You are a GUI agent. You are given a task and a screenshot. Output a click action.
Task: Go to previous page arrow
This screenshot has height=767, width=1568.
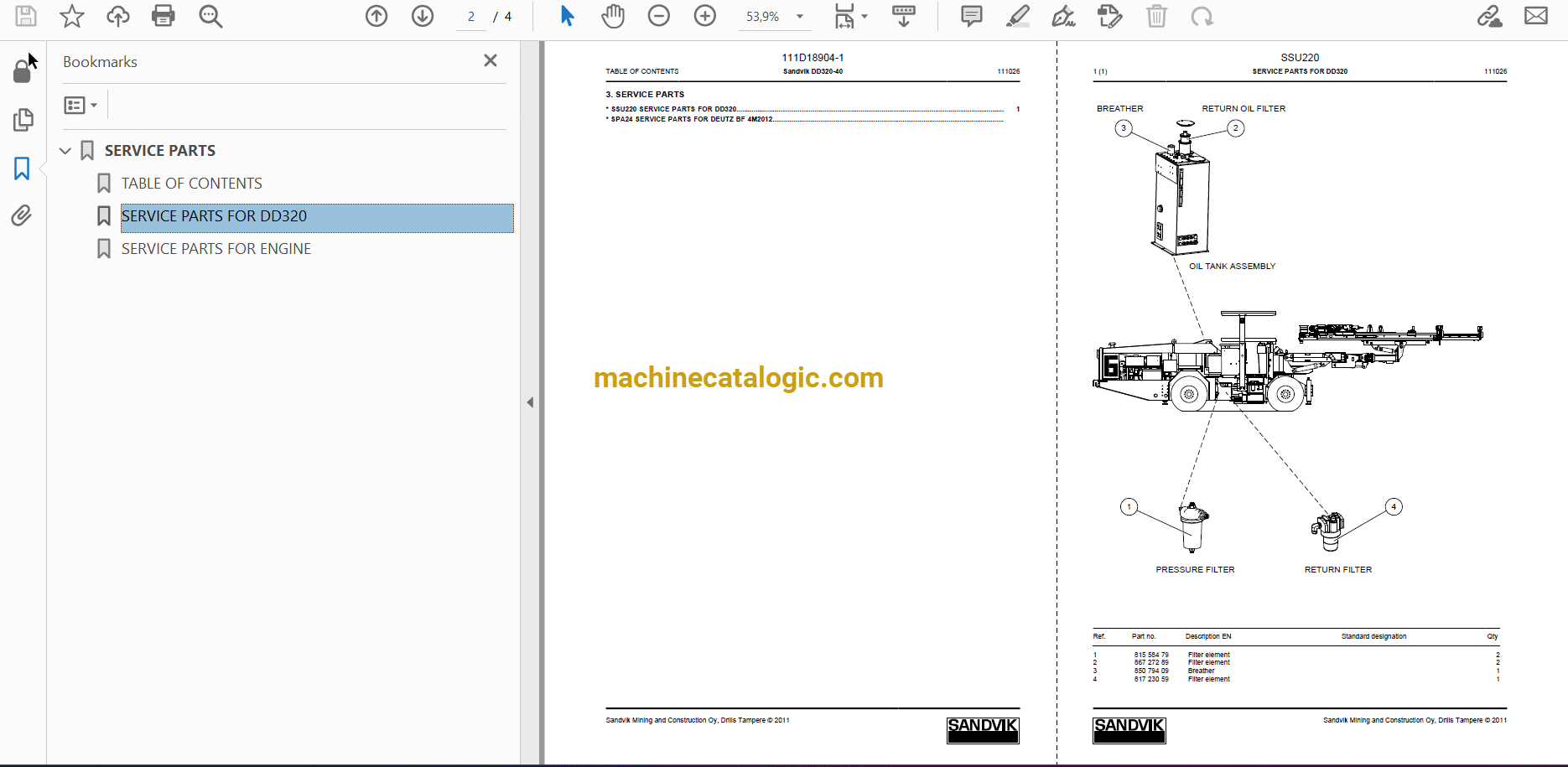tap(376, 16)
